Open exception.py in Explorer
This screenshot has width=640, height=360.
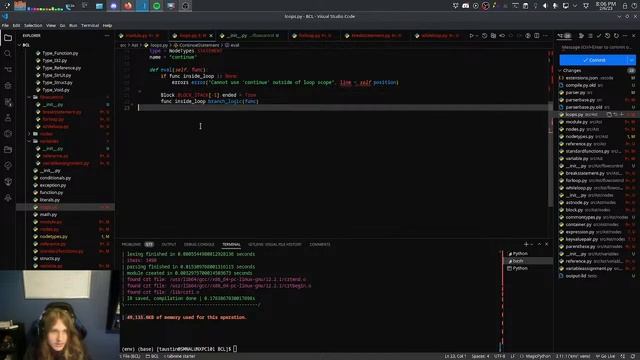(53, 185)
